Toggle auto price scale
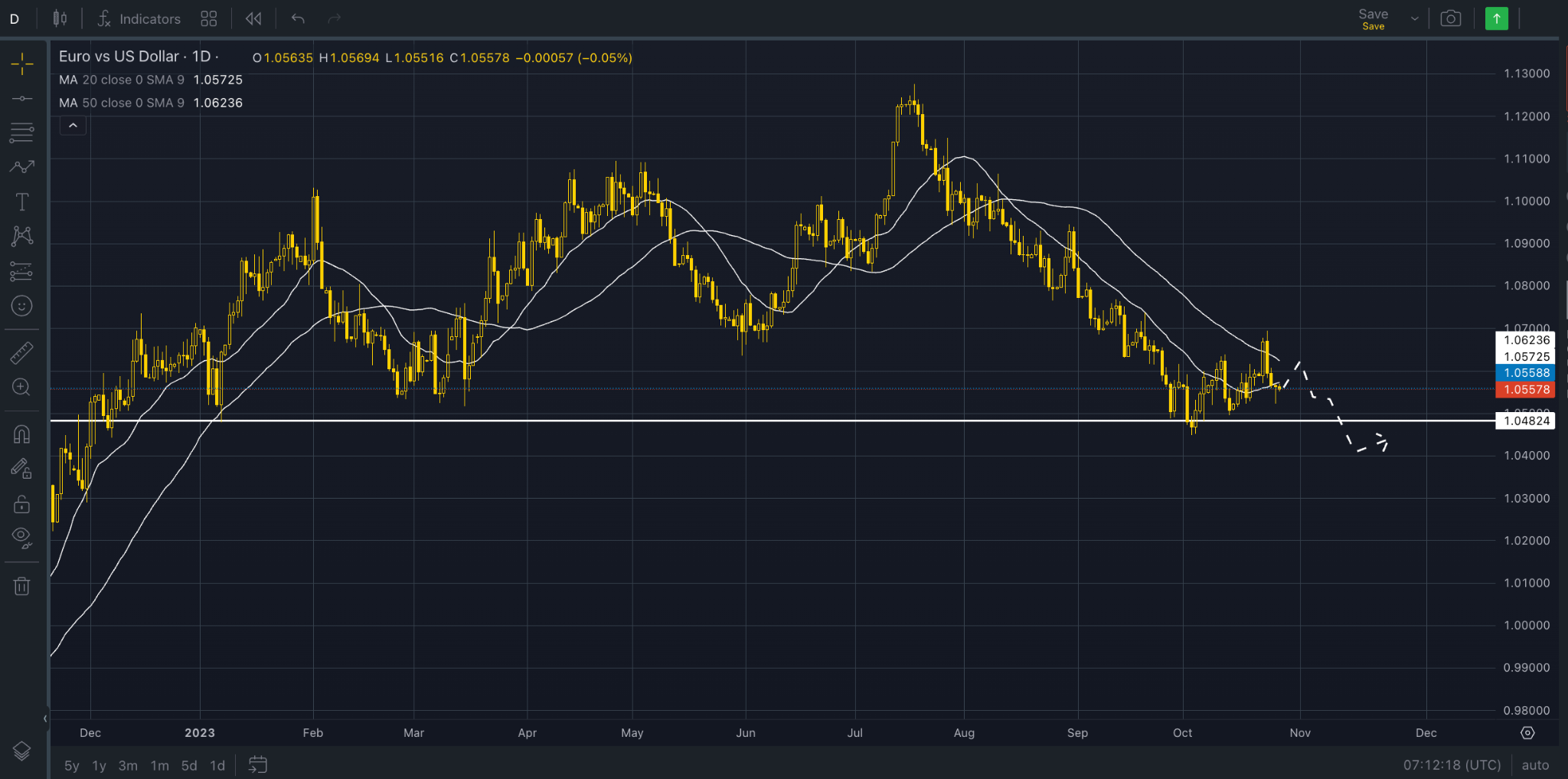Image resolution: width=1568 pixels, height=779 pixels. 1535,765
